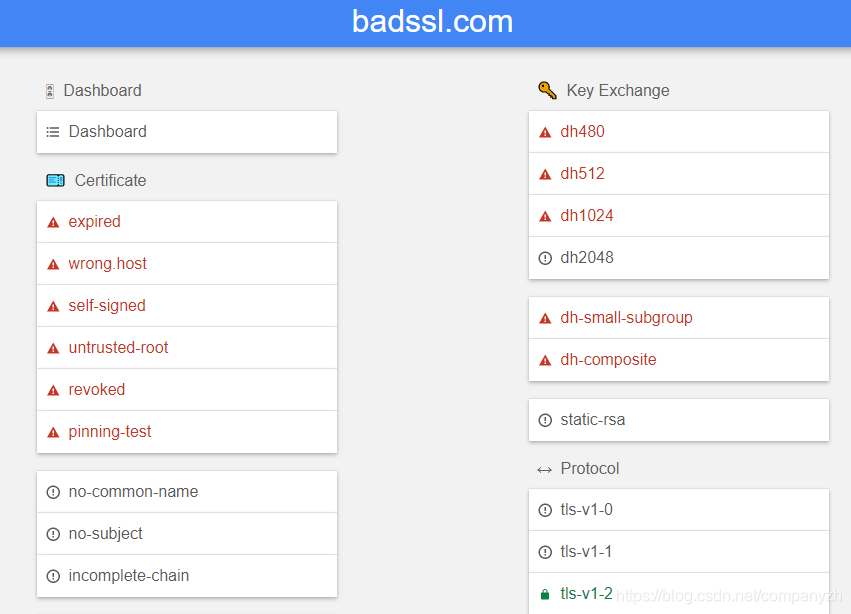
Task: Go to the dh-small-subgroup test
Action: (x=626, y=318)
